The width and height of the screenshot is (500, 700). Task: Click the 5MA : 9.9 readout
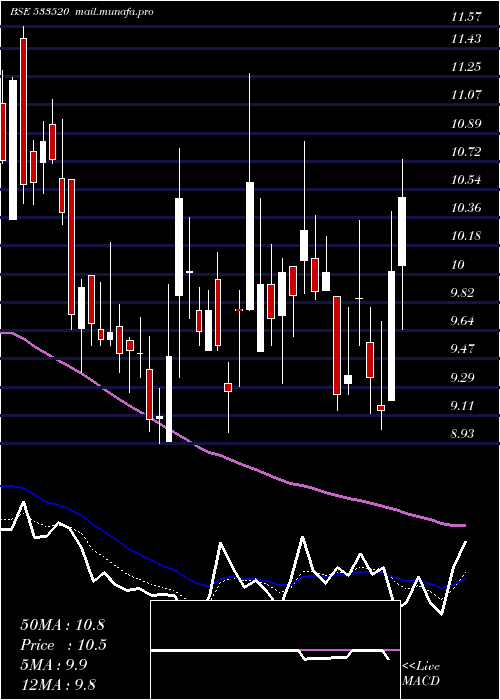(54, 665)
